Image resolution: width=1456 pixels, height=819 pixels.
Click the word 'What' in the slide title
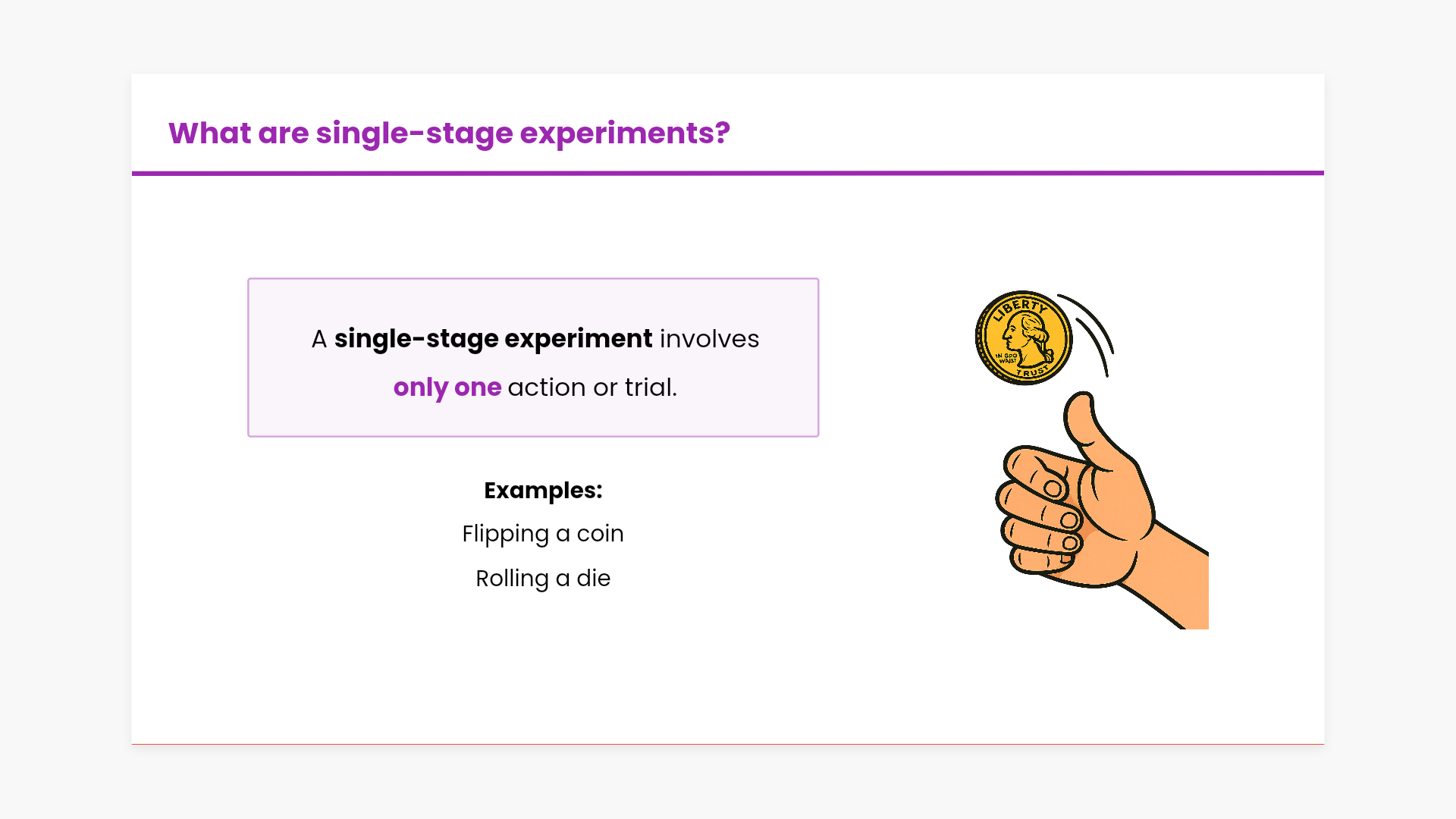(209, 133)
